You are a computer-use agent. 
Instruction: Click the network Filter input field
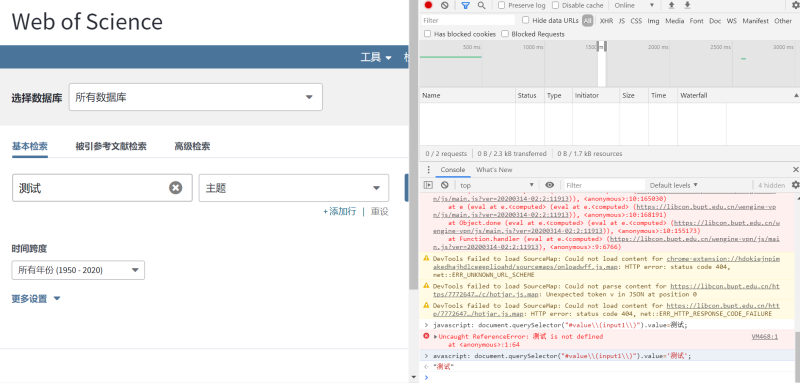pyautogui.click(x=467, y=20)
